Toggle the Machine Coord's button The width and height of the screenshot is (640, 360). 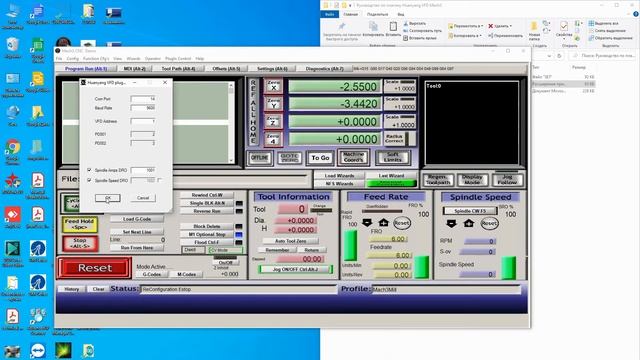[353, 158]
